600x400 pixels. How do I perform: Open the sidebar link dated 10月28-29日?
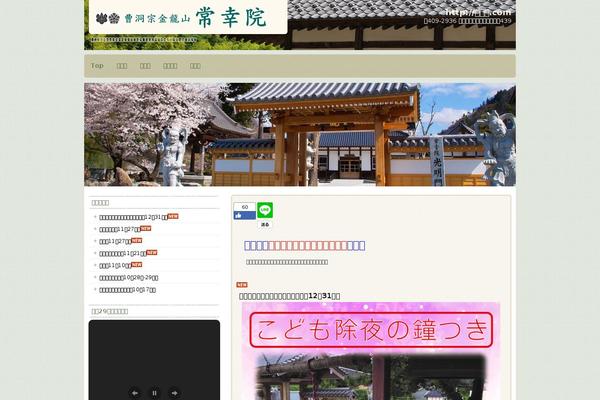click(x=129, y=278)
